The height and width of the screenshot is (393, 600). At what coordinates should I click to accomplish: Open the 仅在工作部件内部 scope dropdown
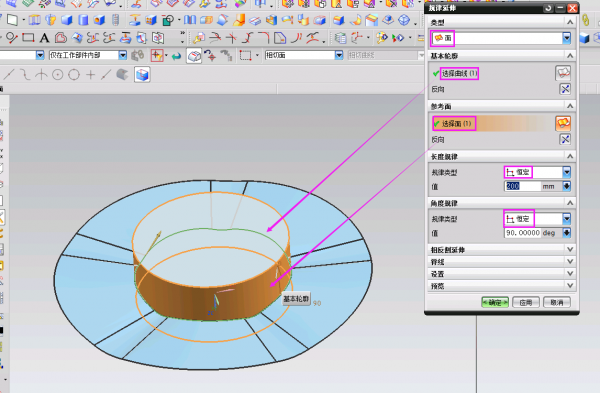pyautogui.click(x=122, y=55)
